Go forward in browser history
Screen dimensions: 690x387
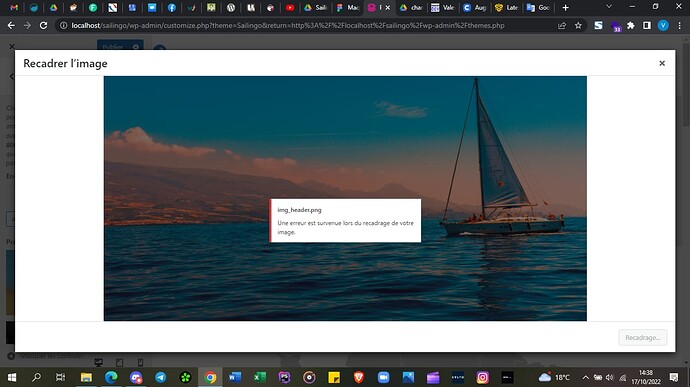coord(27,26)
